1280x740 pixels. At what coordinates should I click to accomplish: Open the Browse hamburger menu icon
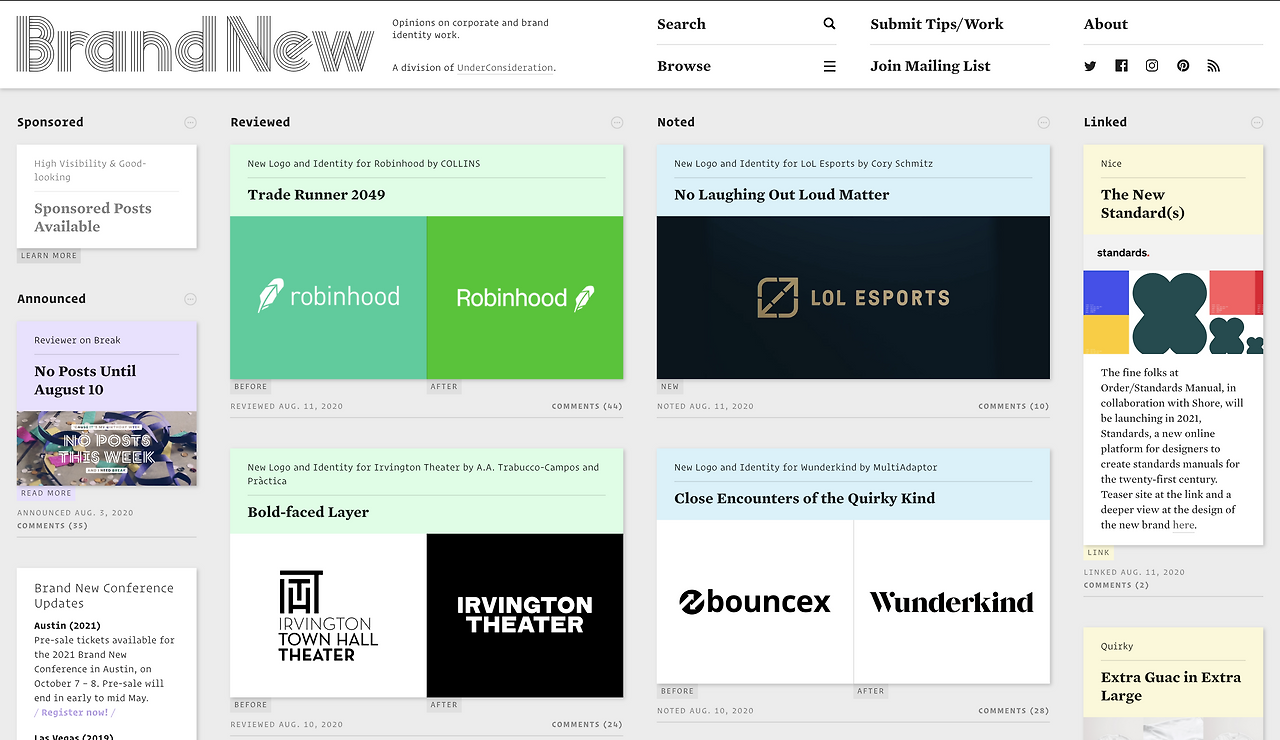click(x=829, y=66)
